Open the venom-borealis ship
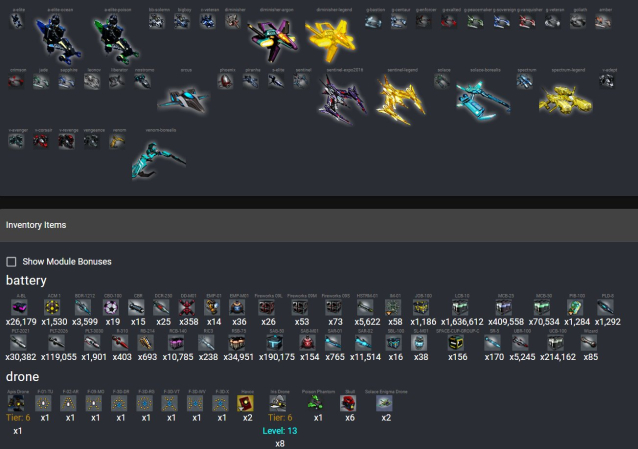638x449 pixels. click(159, 160)
